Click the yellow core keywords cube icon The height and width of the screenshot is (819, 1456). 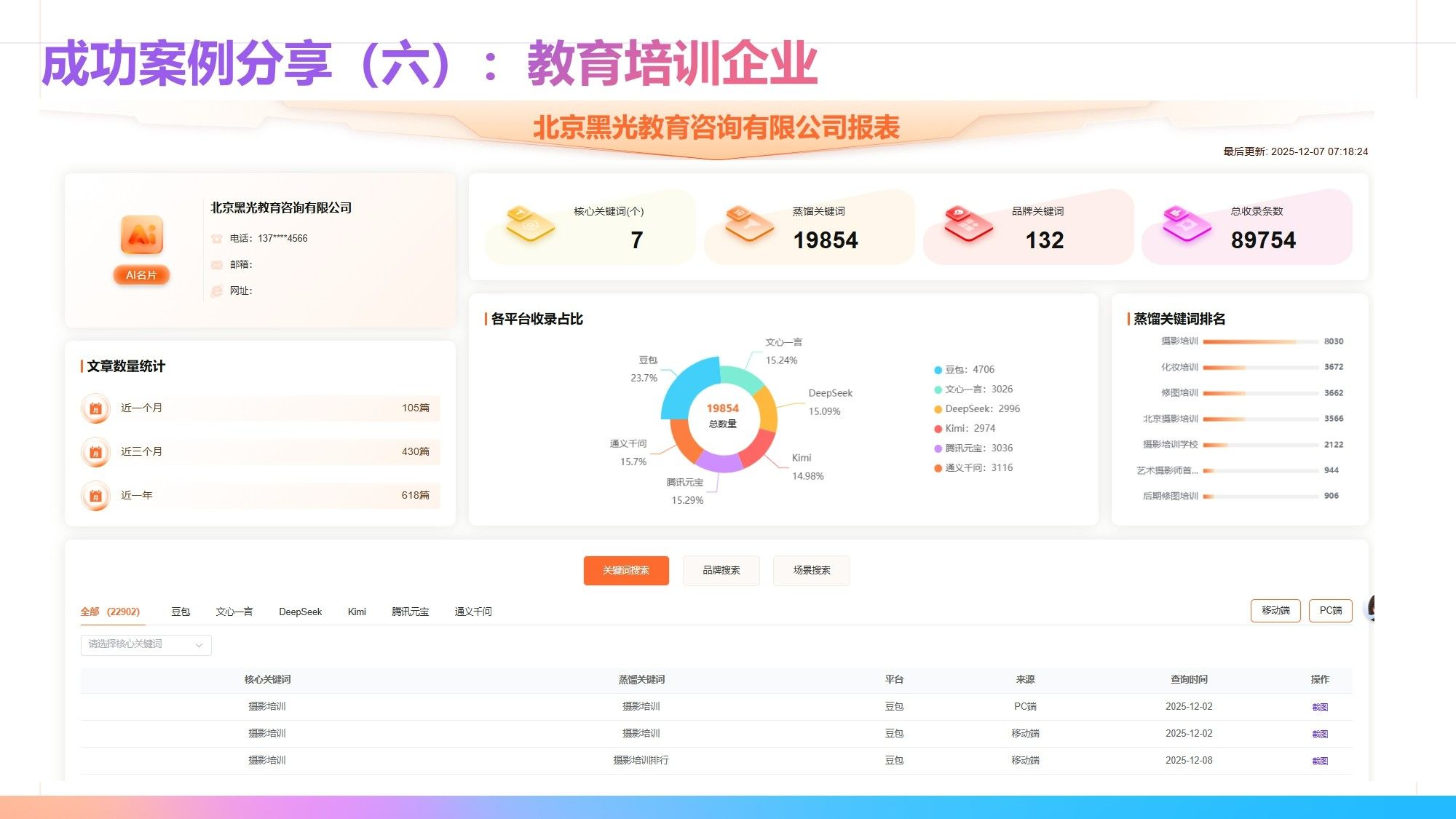click(530, 223)
